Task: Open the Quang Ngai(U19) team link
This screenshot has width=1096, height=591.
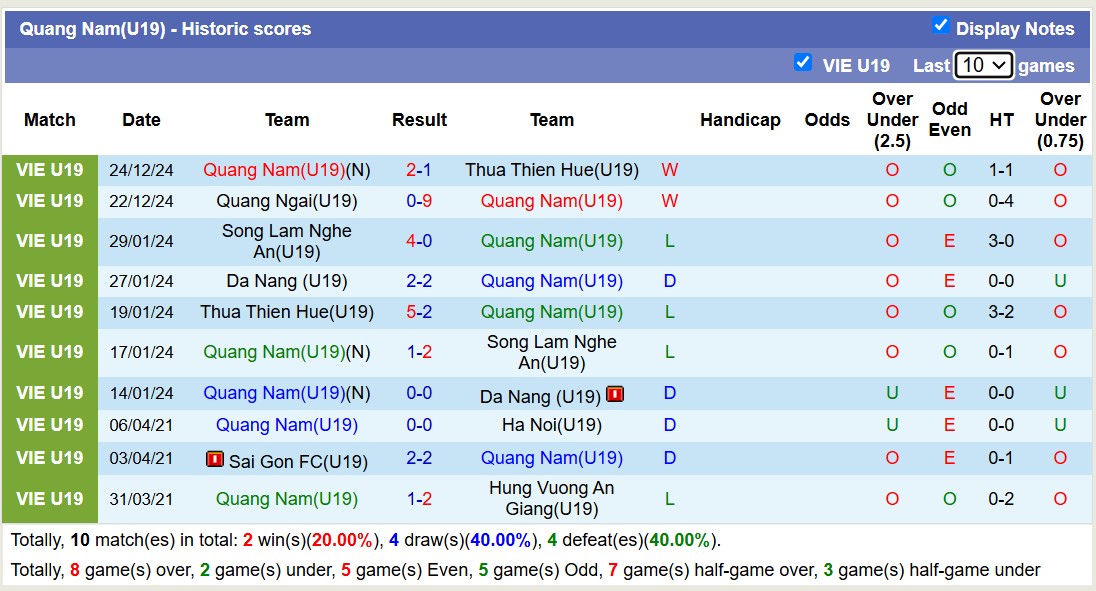Action: click(287, 200)
